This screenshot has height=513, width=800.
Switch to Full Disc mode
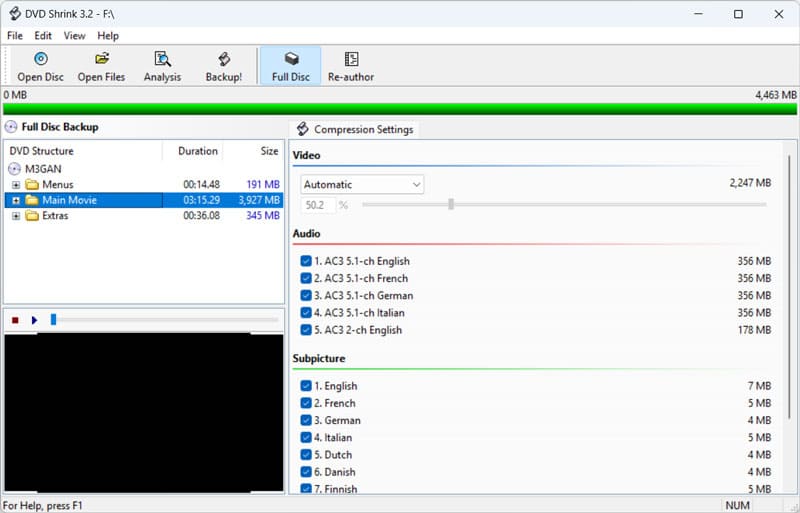pos(290,60)
